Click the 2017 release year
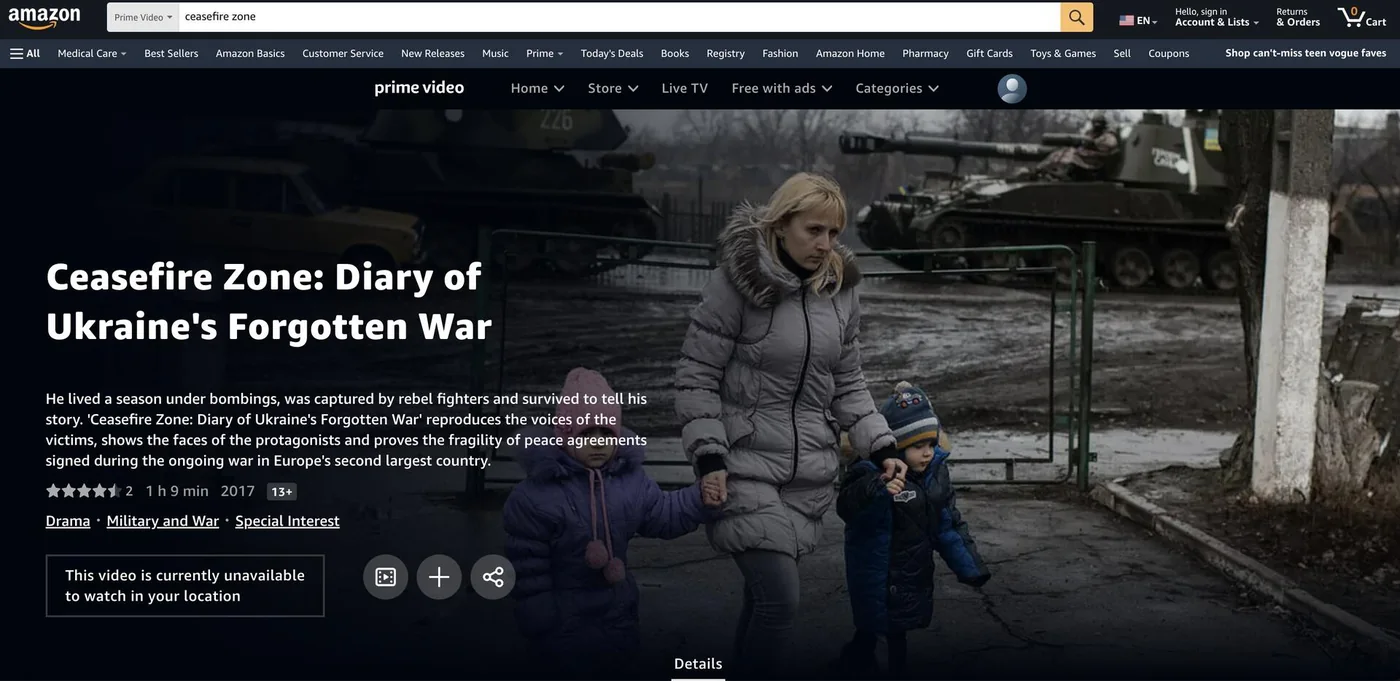Image resolution: width=1400 pixels, height=681 pixels. pos(238,491)
